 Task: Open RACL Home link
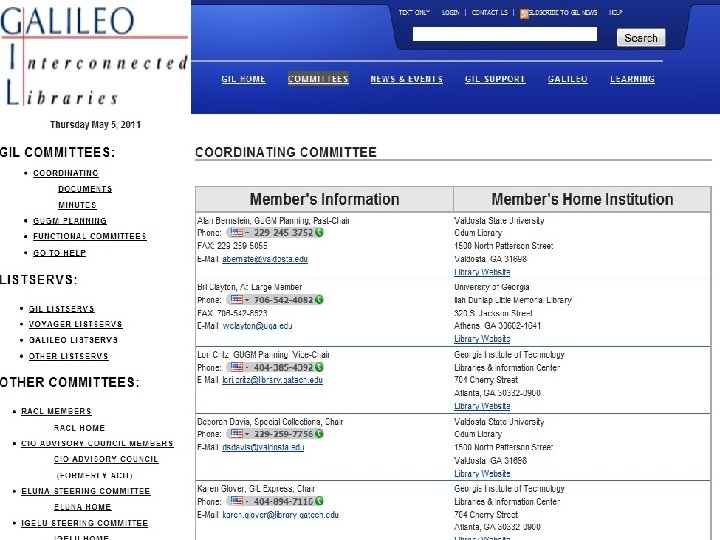click(79, 428)
